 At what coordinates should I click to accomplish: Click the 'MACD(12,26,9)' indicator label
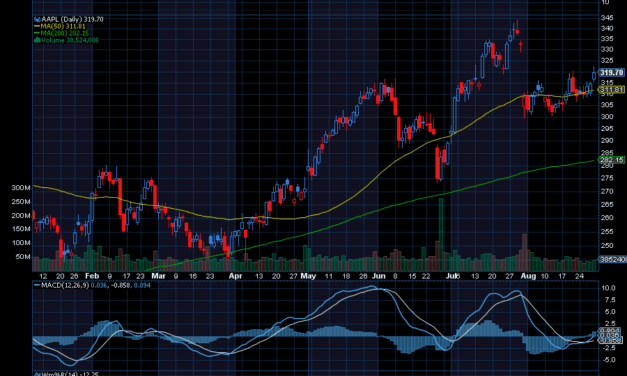click(x=65, y=285)
